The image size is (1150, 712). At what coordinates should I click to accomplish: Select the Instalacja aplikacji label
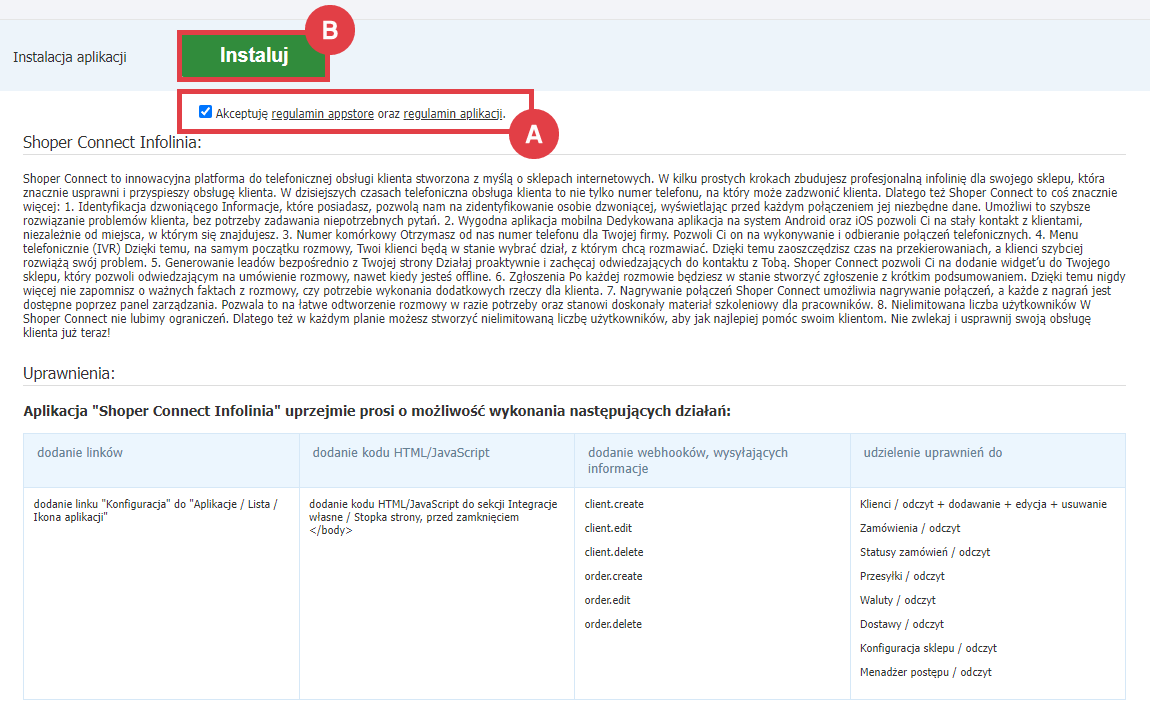70,57
